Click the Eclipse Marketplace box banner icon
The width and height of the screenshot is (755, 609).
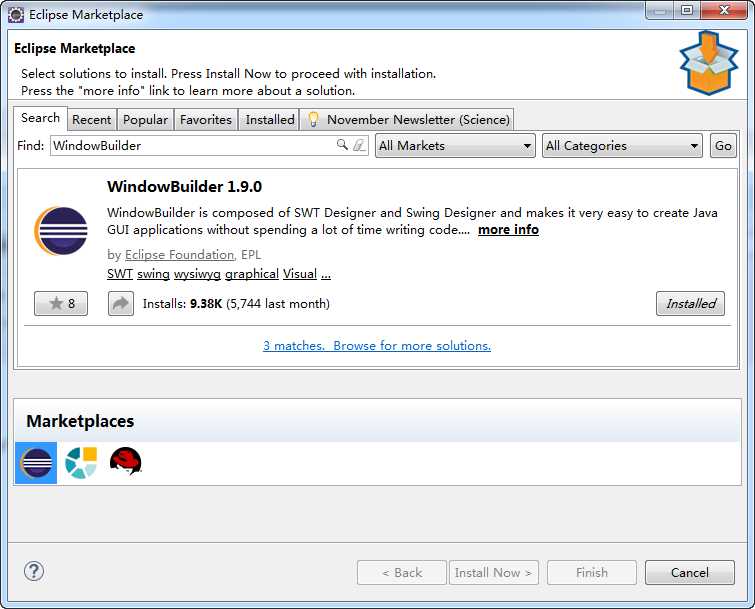coord(708,63)
